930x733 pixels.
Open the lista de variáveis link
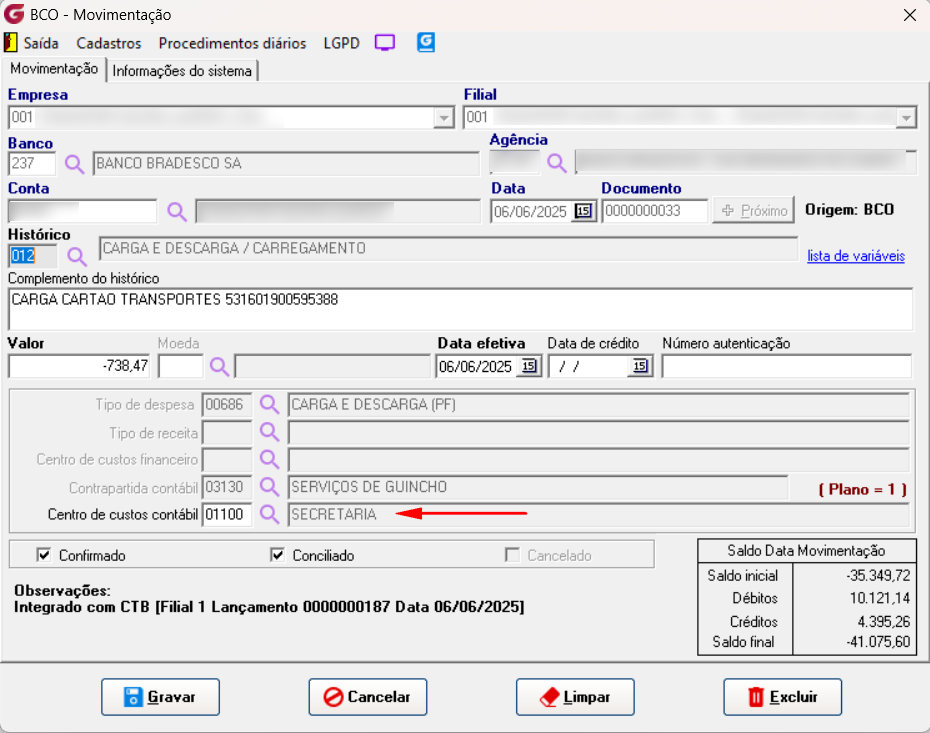pyautogui.click(x=856, y=256)
